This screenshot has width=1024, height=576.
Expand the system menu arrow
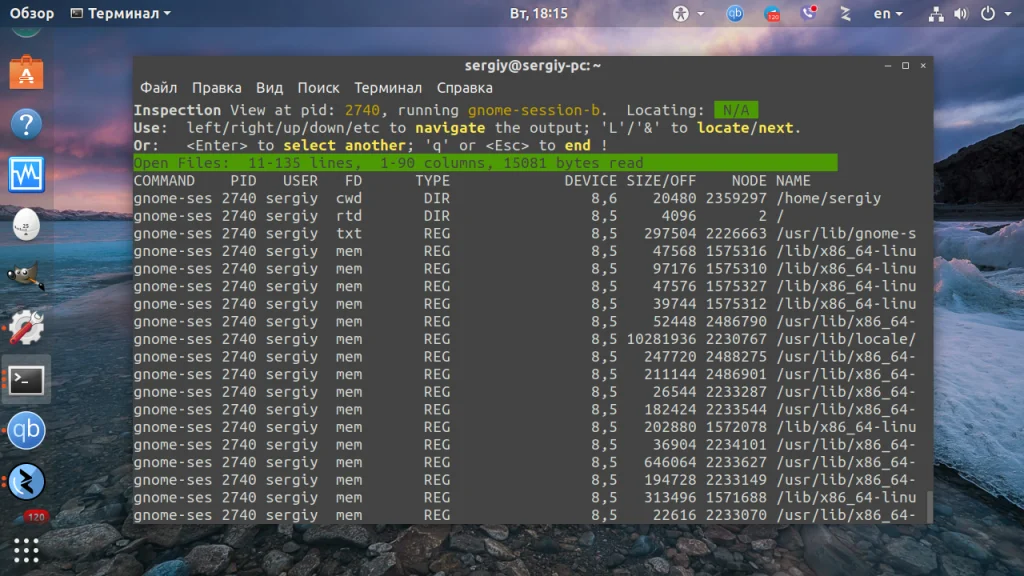(x=1008, y=14)
